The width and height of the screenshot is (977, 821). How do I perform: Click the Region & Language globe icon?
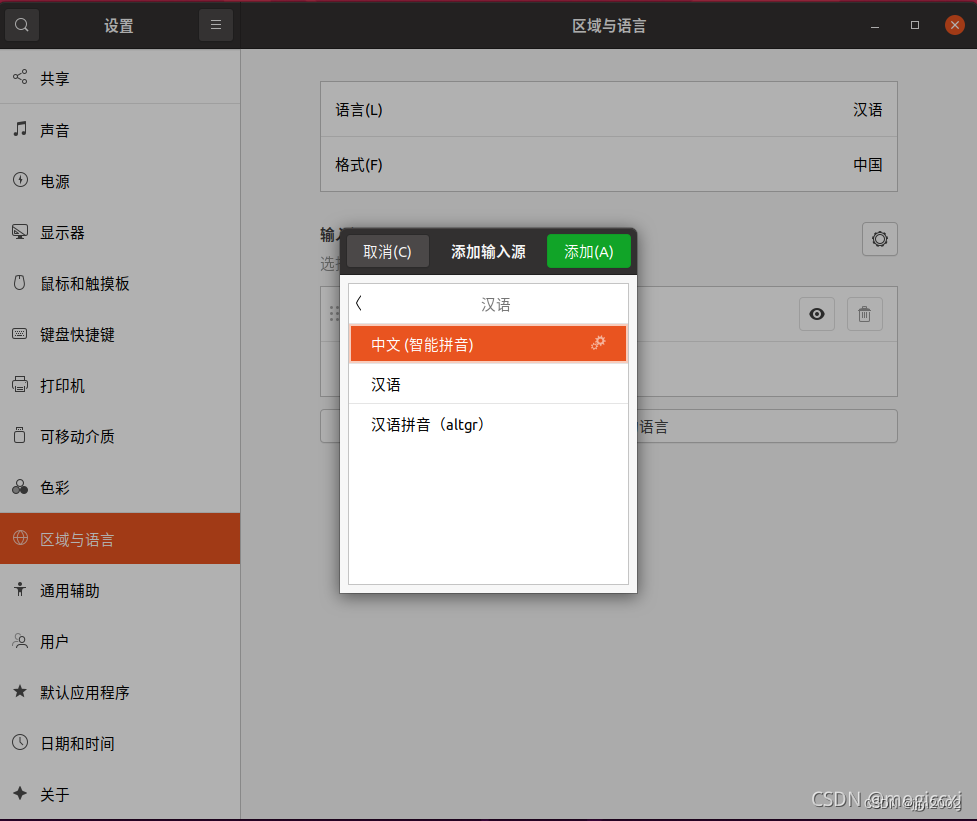click(20, 538)
